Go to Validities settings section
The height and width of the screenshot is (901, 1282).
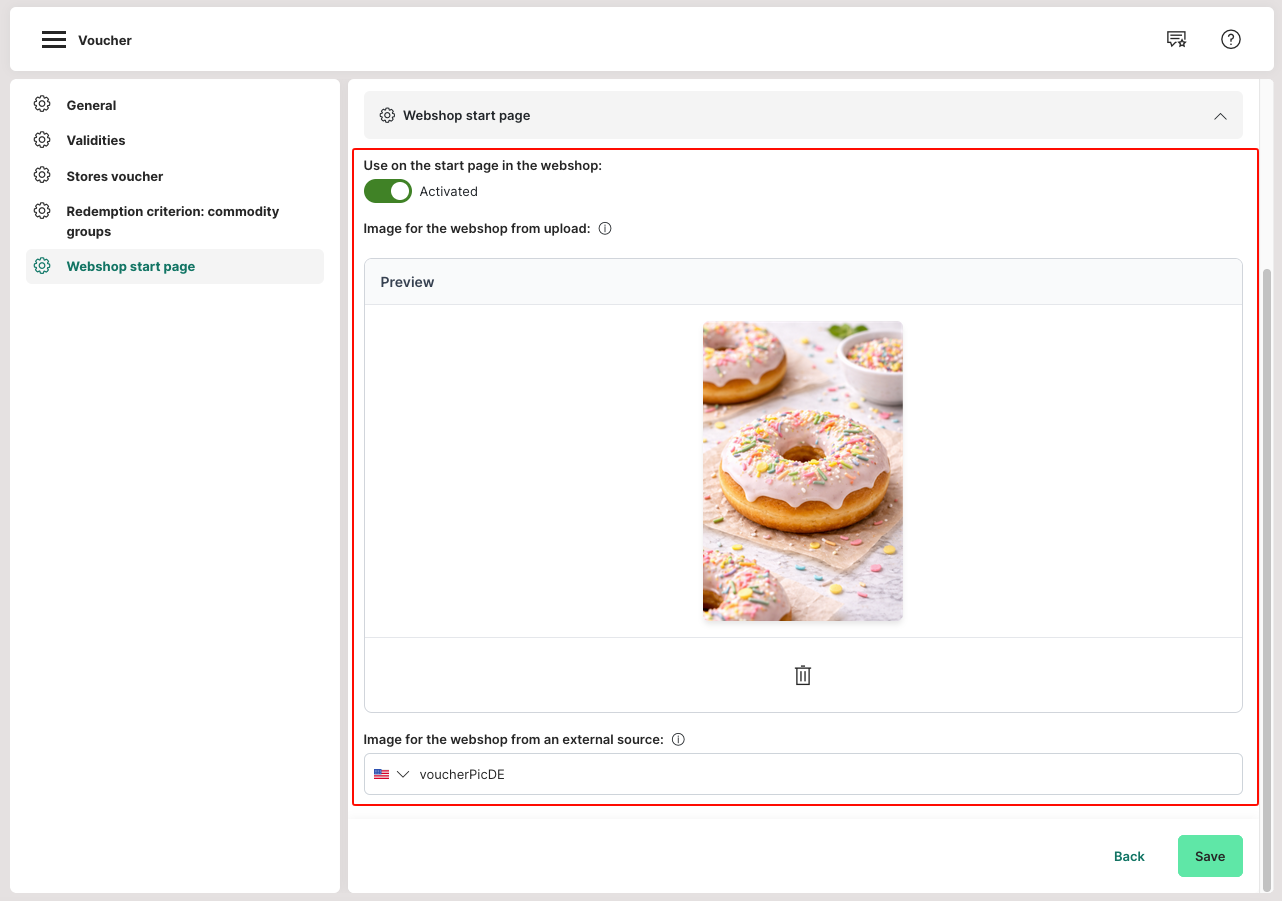point(96,140)
